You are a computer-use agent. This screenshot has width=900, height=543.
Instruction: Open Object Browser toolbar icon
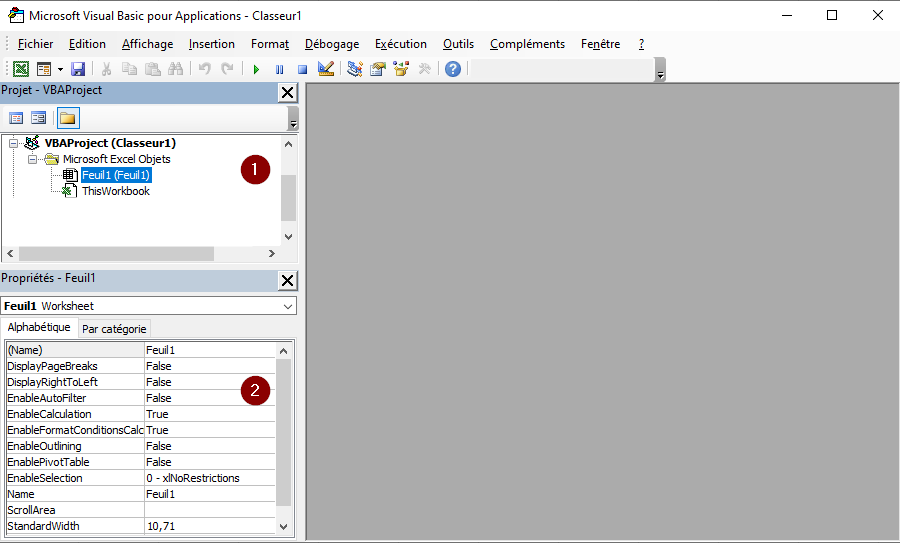point(401,69)
